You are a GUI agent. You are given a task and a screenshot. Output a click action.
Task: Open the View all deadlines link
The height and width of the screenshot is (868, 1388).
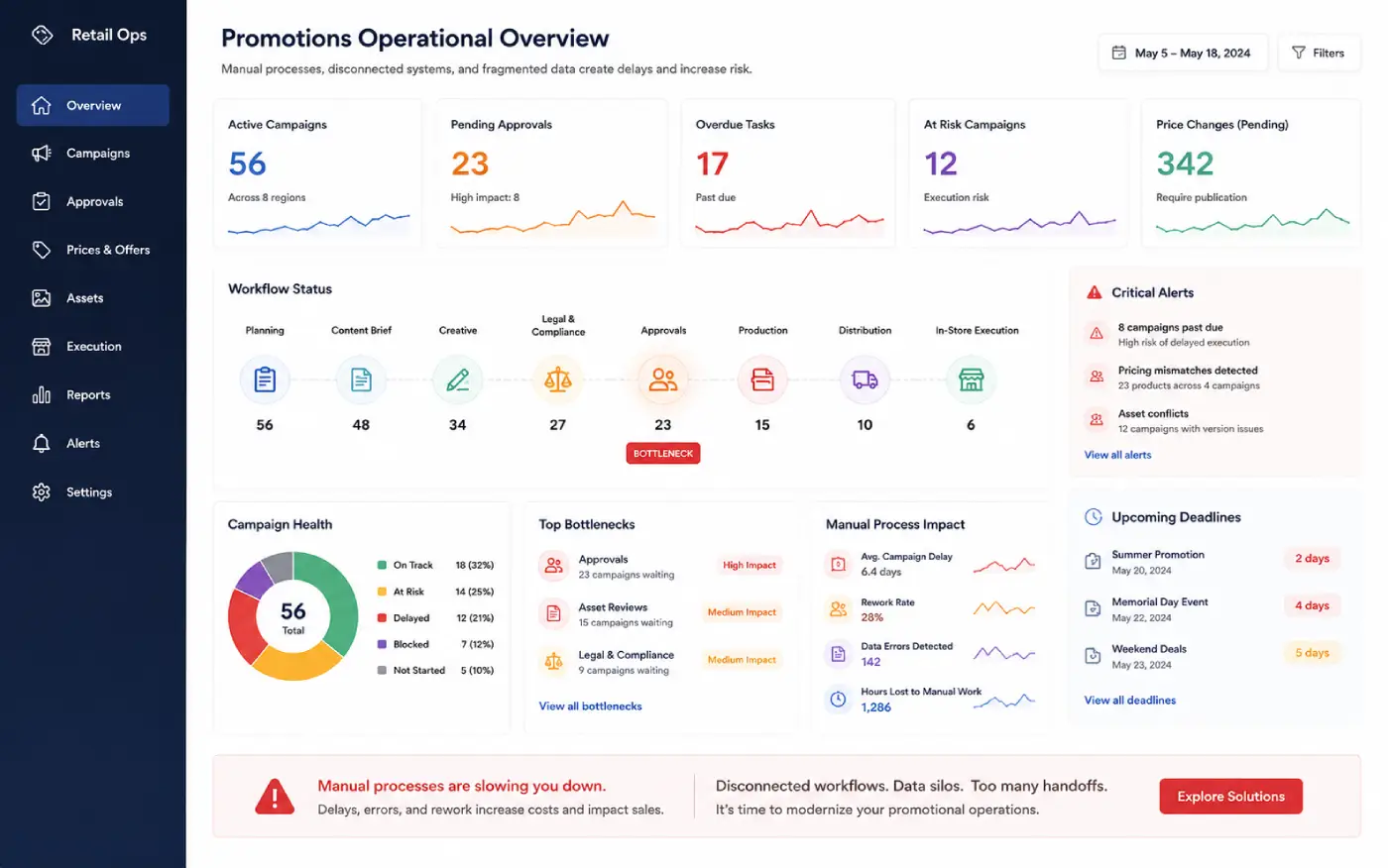[x=1130, y=701]
